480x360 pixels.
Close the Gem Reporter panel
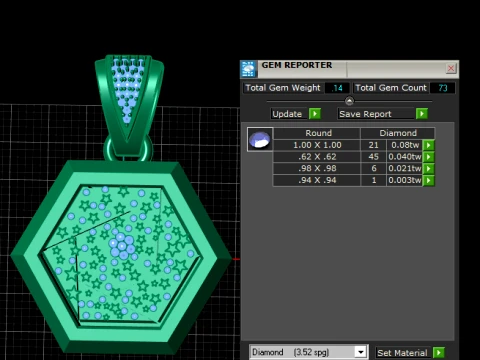coord(451,68)
